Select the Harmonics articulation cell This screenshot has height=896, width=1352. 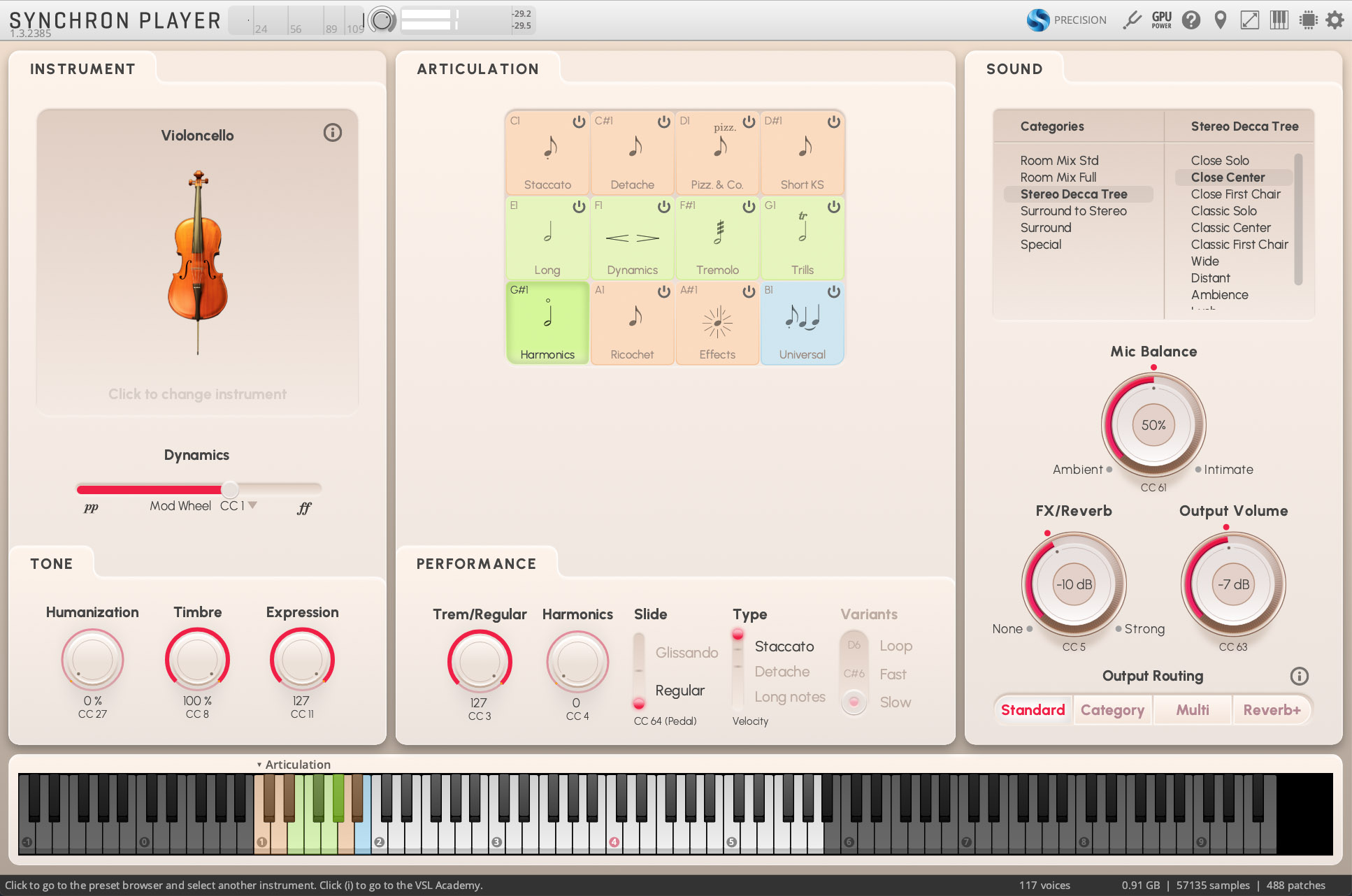pos(547,323)
